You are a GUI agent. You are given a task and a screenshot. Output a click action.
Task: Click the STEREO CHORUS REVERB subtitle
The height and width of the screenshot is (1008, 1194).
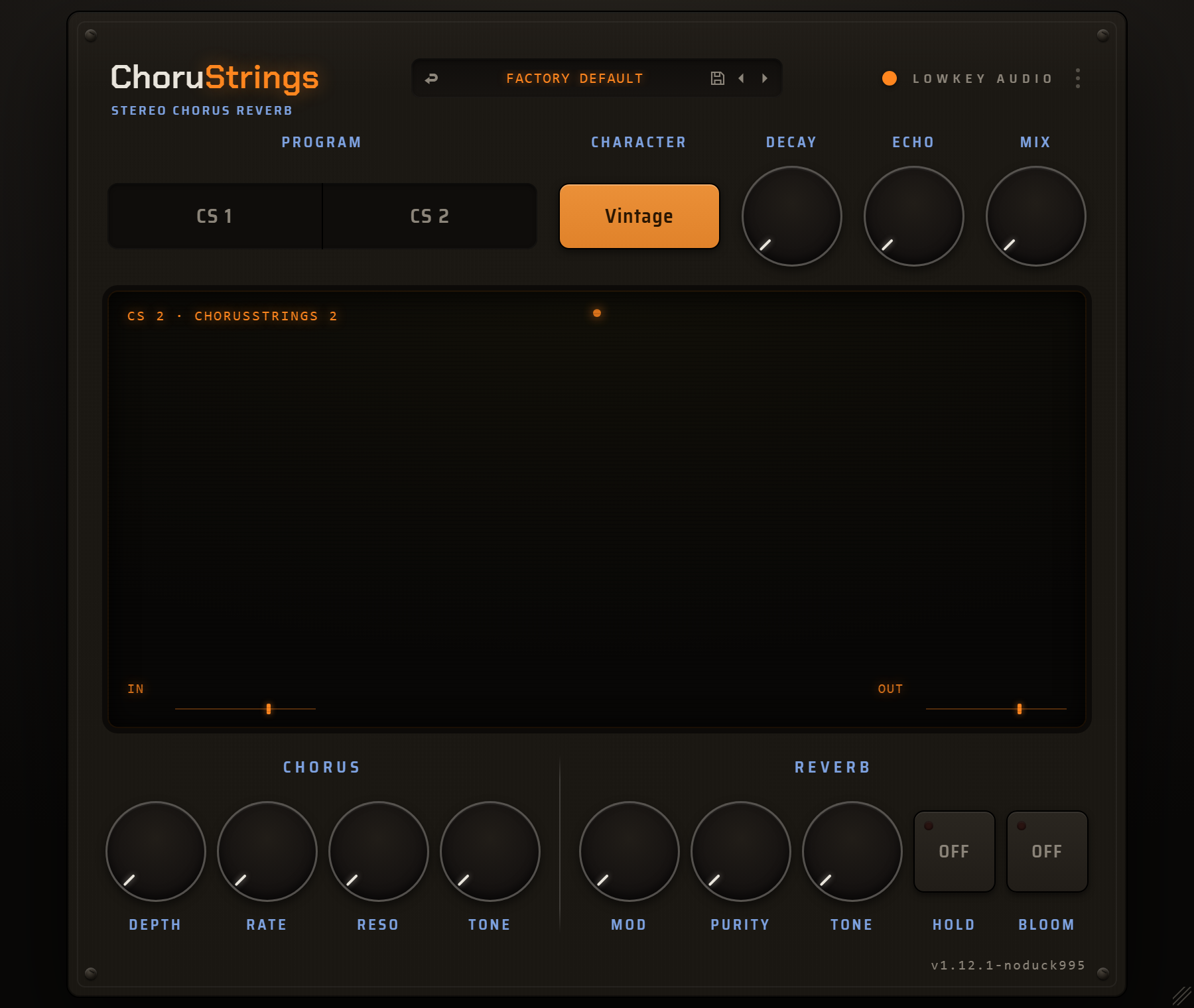(202, 111)
